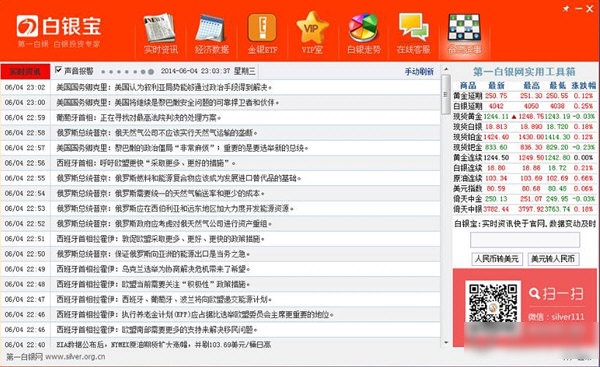Select the red 实时资讯 tab

point(25,72)
